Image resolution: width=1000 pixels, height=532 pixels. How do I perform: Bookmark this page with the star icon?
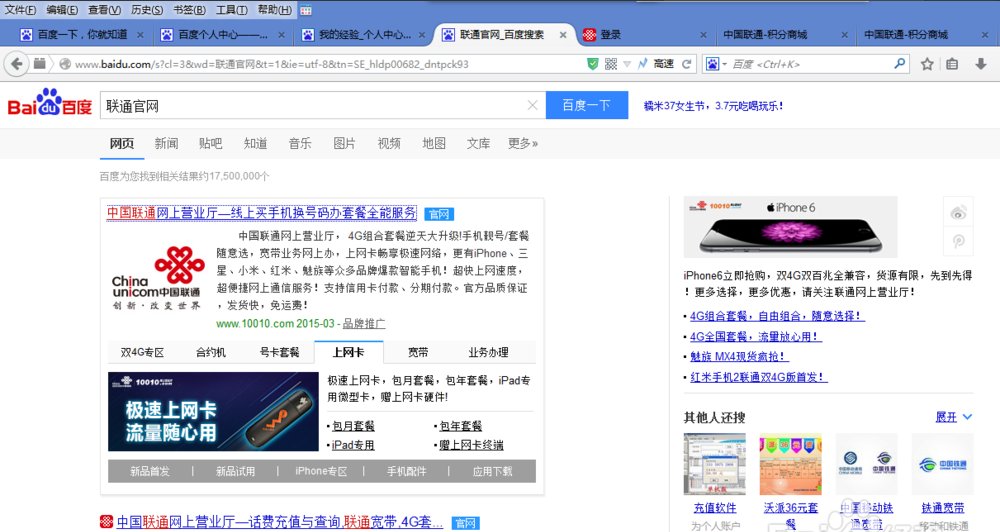click(x=927, y=64)
